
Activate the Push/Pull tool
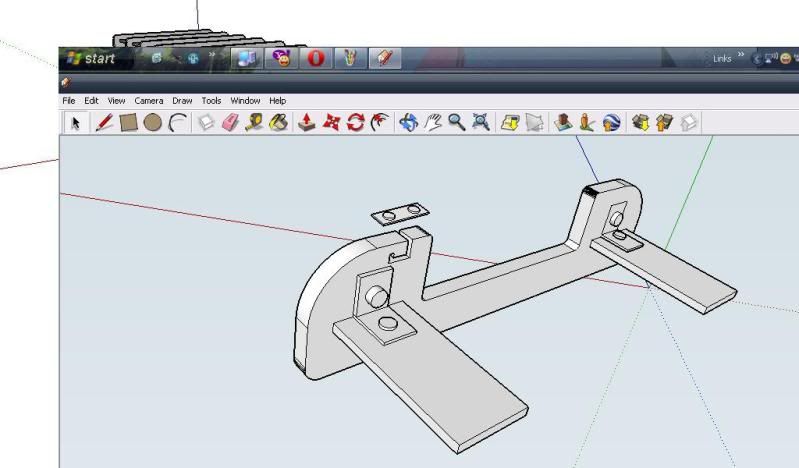tap(306, 123)
